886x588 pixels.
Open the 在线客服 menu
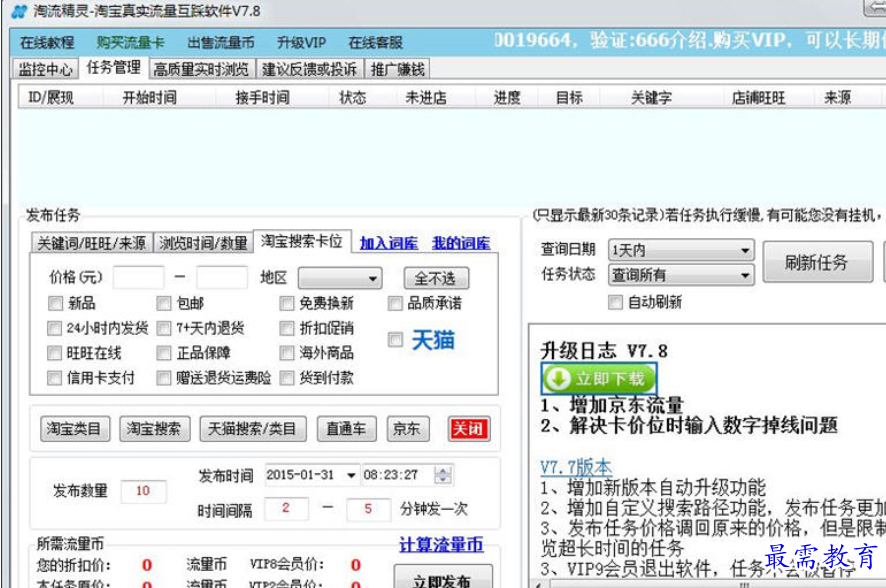(375, 42)
